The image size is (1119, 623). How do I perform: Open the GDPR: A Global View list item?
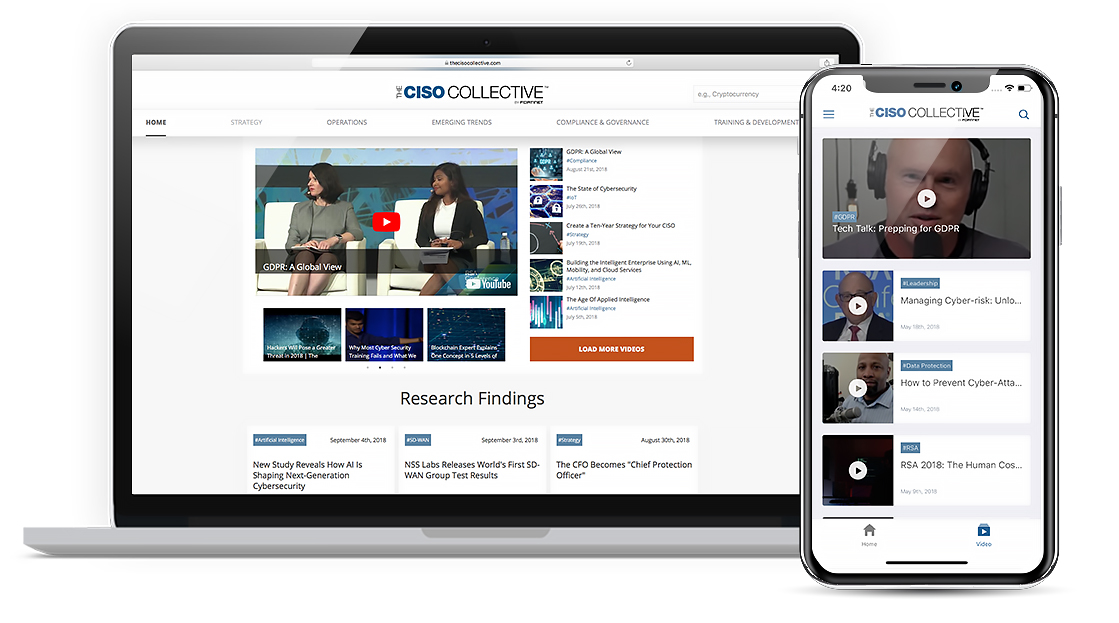pyautogui.click(x=594, y=152)
